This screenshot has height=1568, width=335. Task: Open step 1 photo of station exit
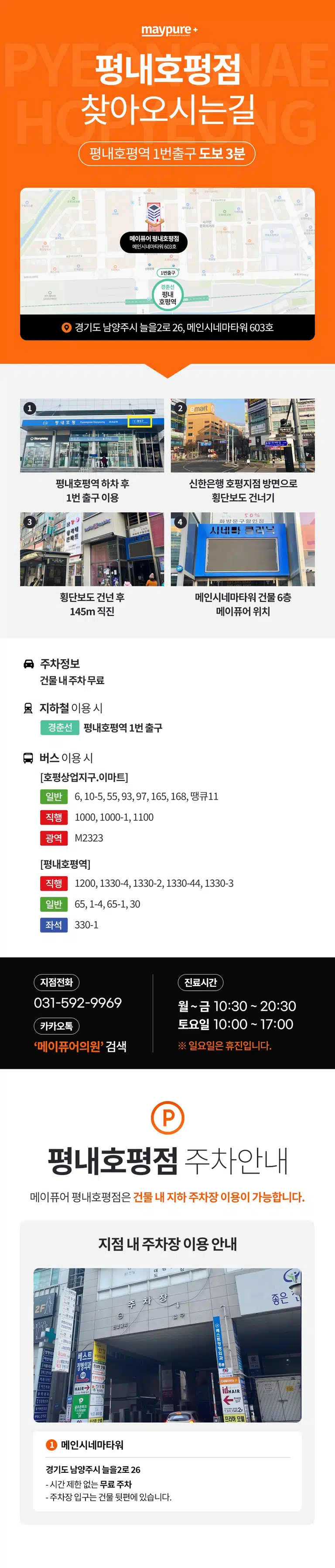coord(92,435)
